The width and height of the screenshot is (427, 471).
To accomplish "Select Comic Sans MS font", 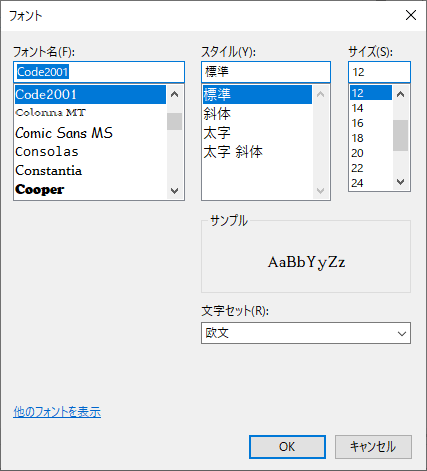I will point(90,133).
